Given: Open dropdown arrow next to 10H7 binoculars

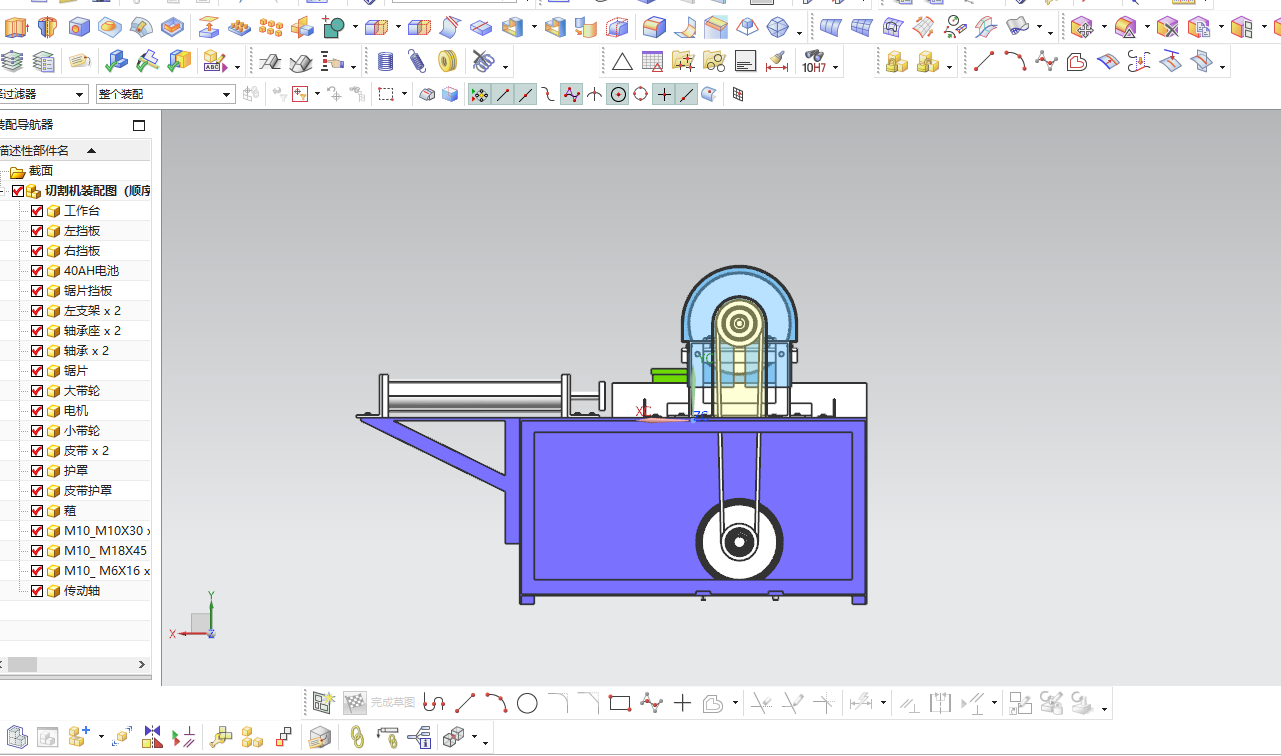Looking at the screenshot, I should (x=836, y=67).
